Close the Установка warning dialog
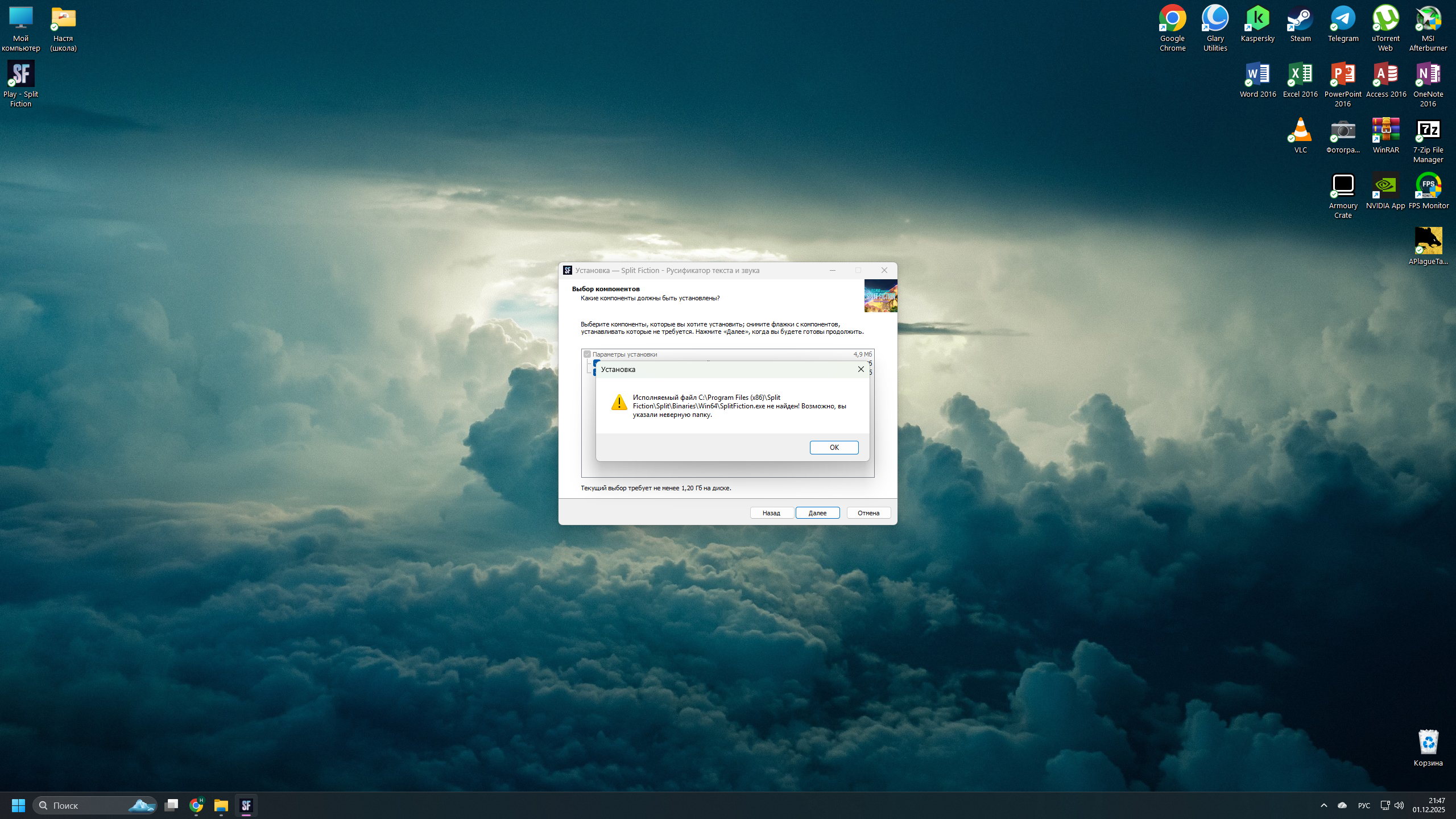Viewport: 1456px width, 819px height. tap(861, 369)
